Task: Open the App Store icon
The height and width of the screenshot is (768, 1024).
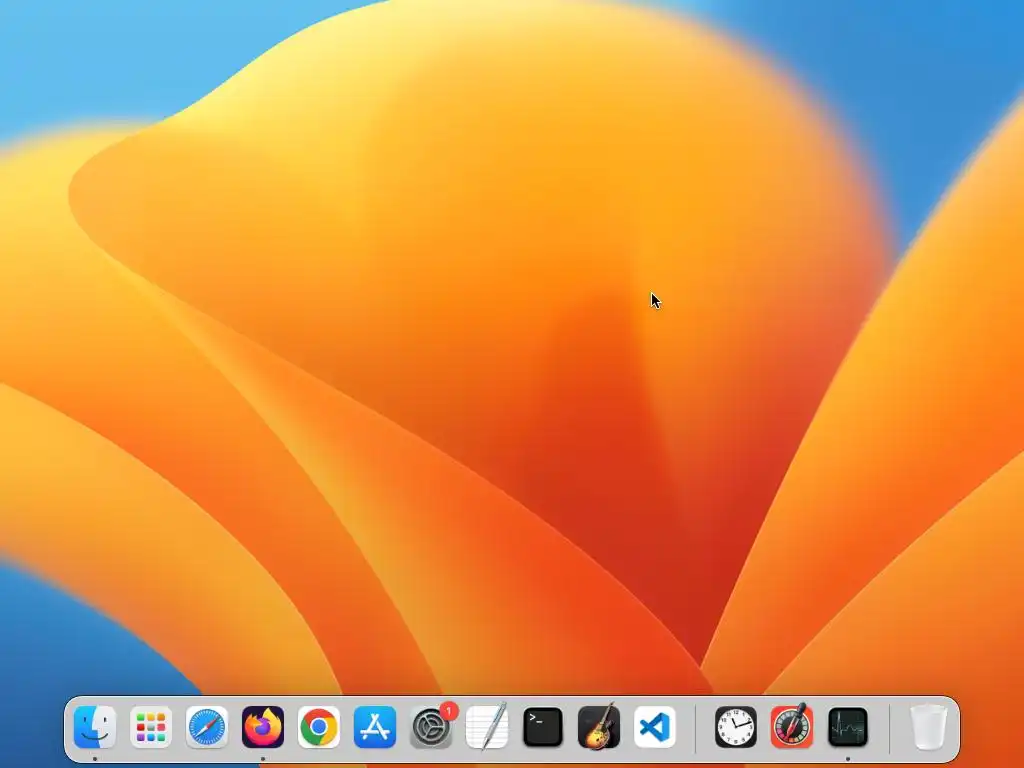Action: pyautogui.click(x=375, y=727)
